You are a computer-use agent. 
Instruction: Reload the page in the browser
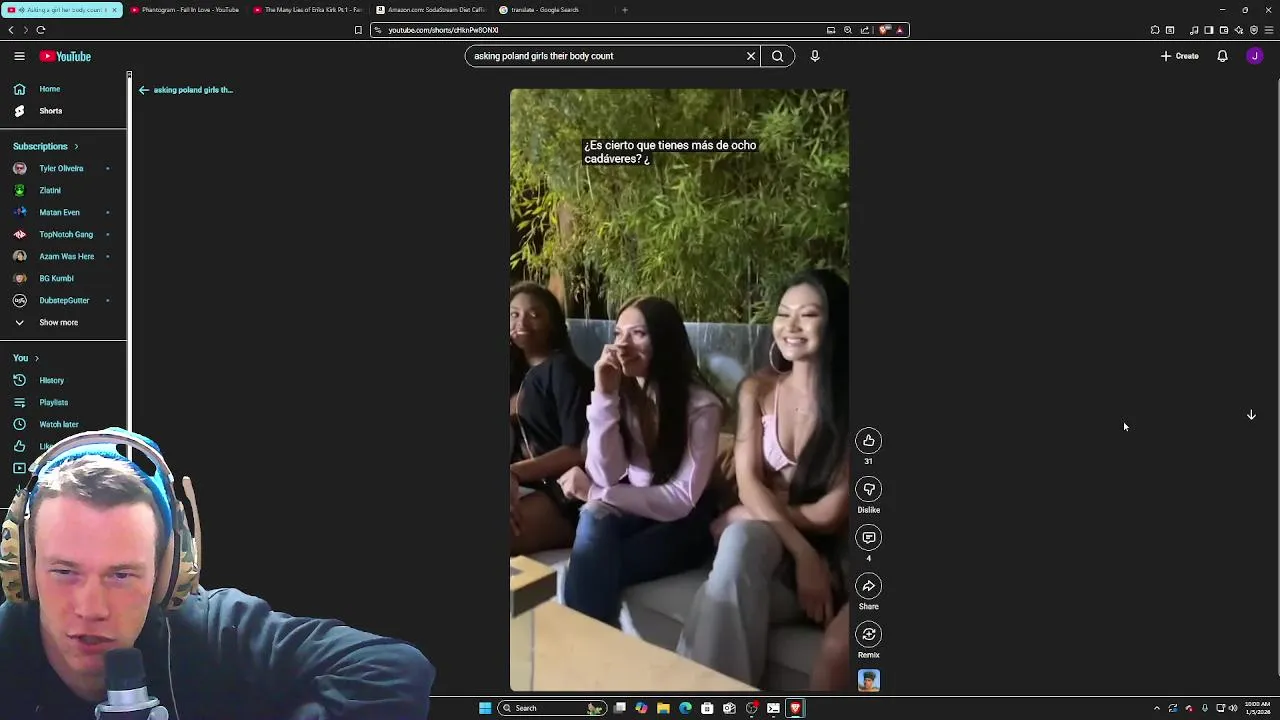(x=41, y=30)
